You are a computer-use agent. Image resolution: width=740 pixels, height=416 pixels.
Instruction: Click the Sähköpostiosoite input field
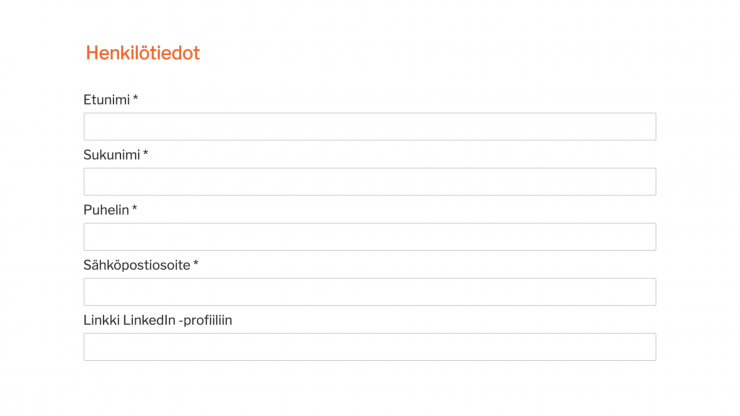coord(370,292)
